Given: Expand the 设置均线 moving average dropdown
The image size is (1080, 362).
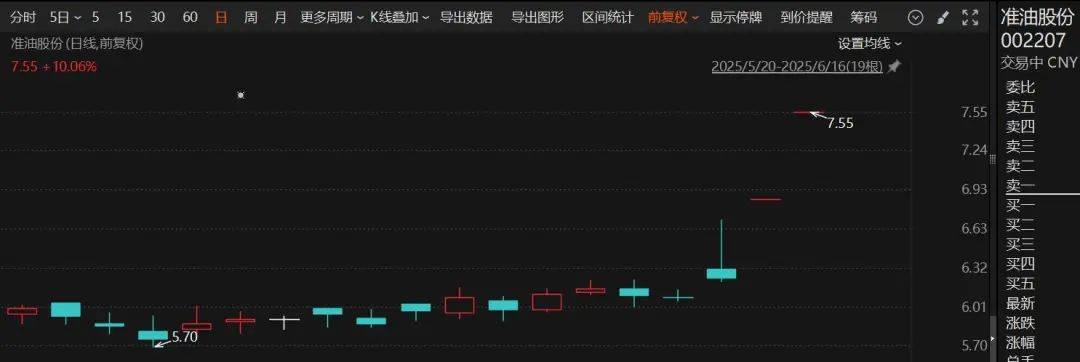Looking at the screenshot, I should pyautogui.click(x=869, y=43).
